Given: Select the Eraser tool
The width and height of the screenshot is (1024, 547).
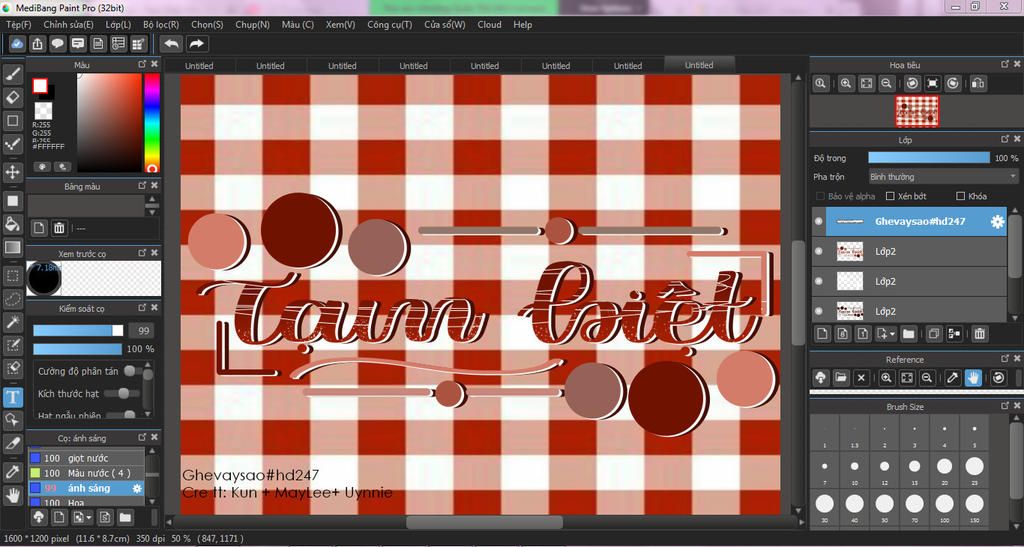Looking at the screenshot, I should click(12, 98).
